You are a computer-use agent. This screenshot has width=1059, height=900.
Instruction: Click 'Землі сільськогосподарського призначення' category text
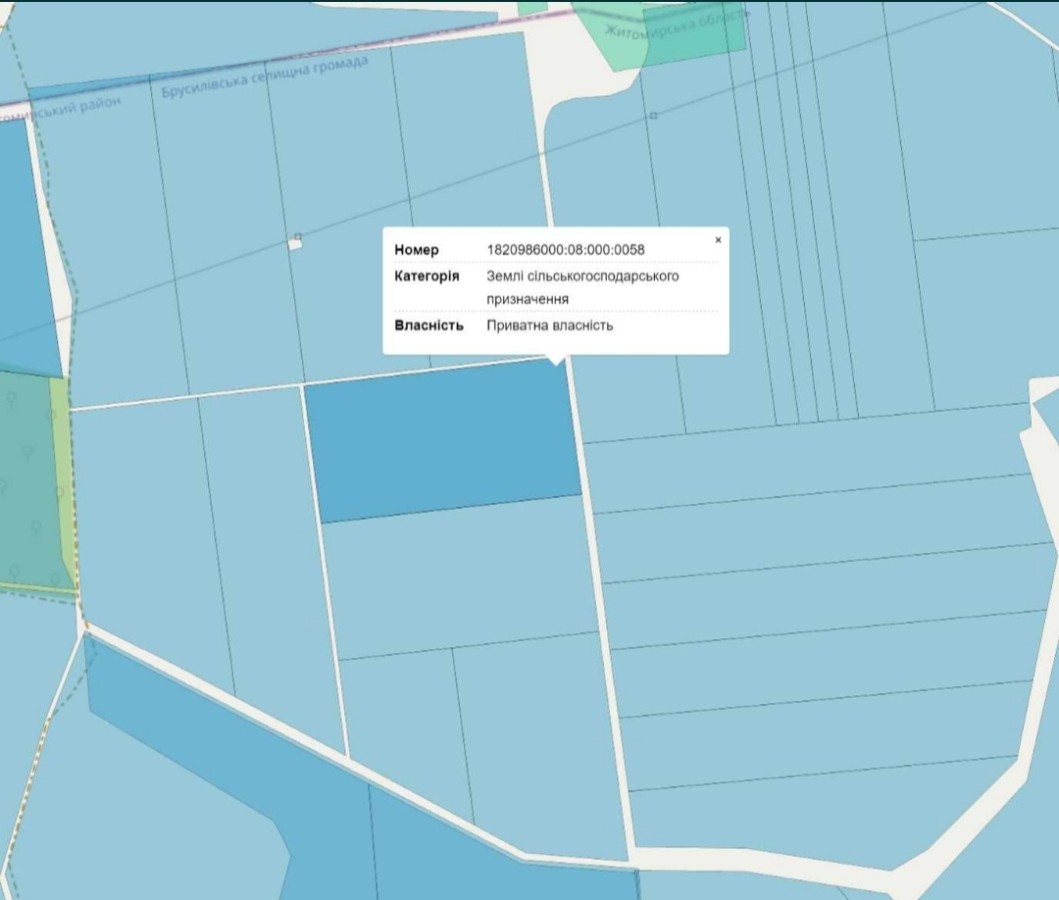pos(582,287)
